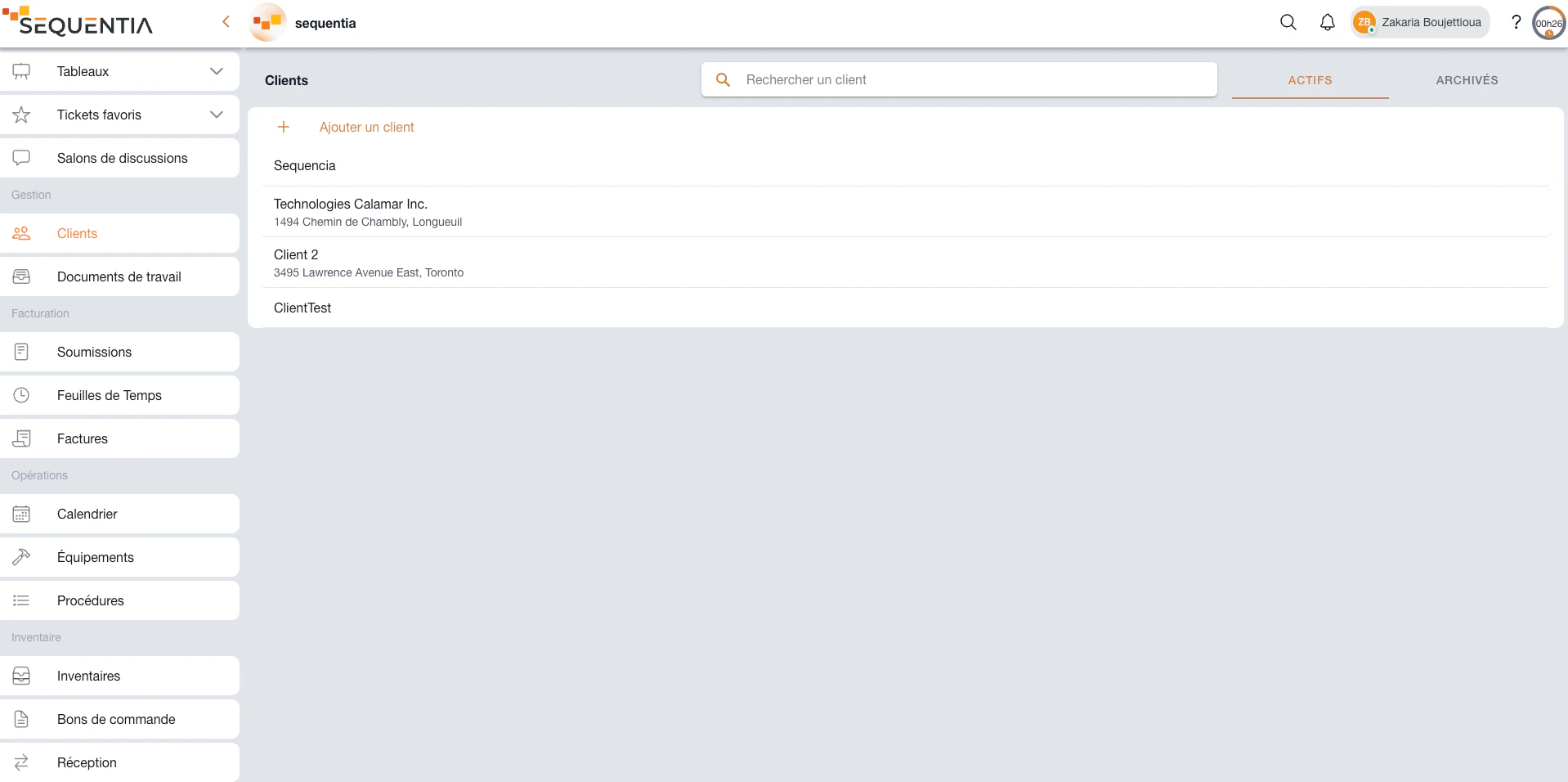Expand the Tableaux dropdown chevron

pyautogui.click(x=217, y=71)
